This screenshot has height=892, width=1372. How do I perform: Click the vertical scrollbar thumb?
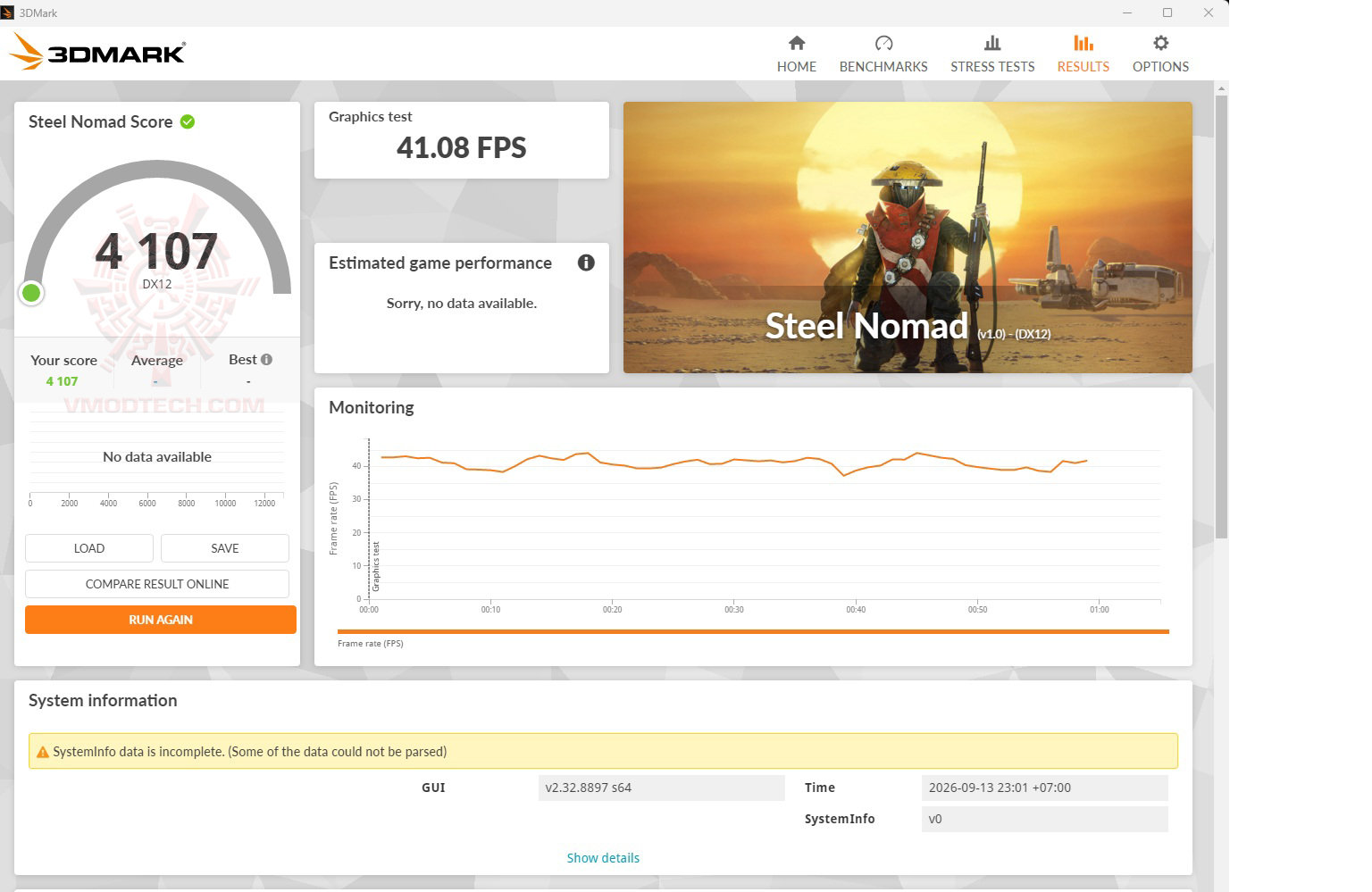tap(1221, 317)
